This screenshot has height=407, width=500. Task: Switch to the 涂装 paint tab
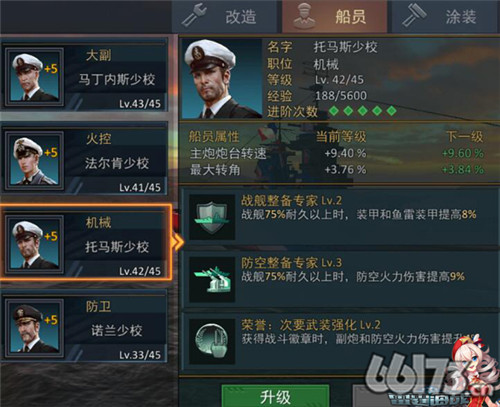pyautogui.click(x=445, y=16)
